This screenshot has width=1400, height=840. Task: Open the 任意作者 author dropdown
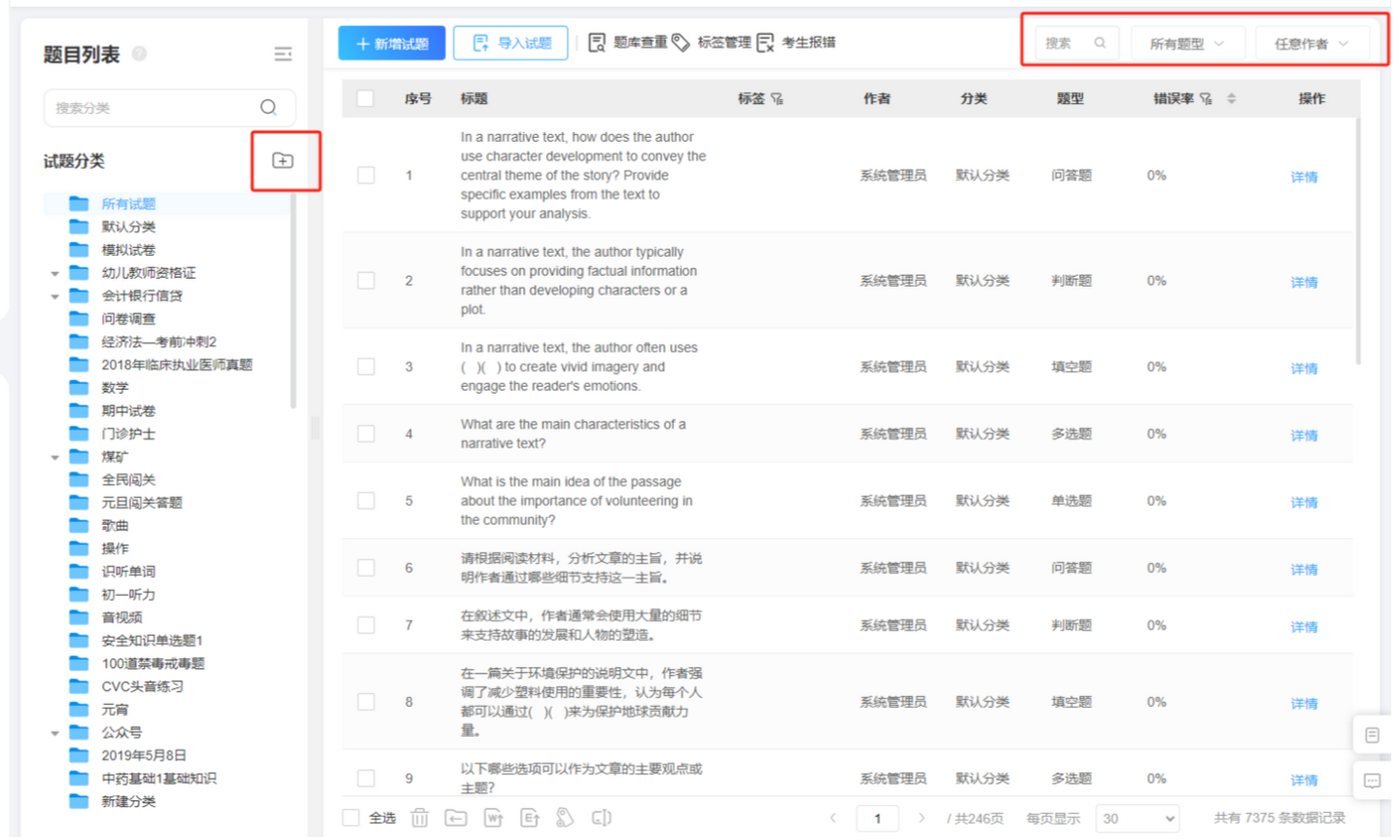pos(1312,44)
